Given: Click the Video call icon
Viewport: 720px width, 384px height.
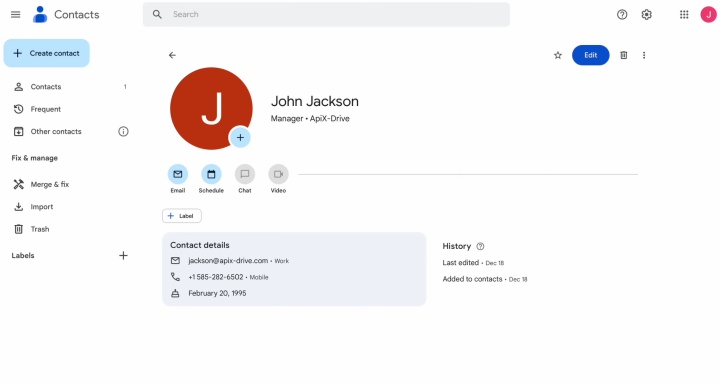Looking at the screenshot, I should point(278,174).
